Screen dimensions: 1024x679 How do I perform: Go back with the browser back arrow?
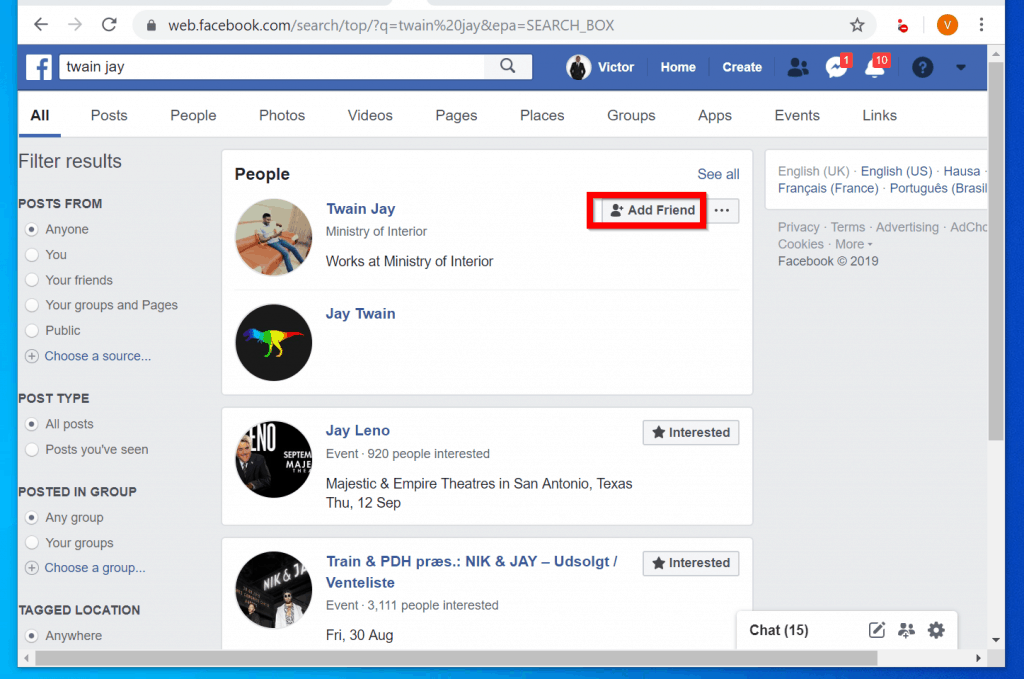tap(41, 25)
